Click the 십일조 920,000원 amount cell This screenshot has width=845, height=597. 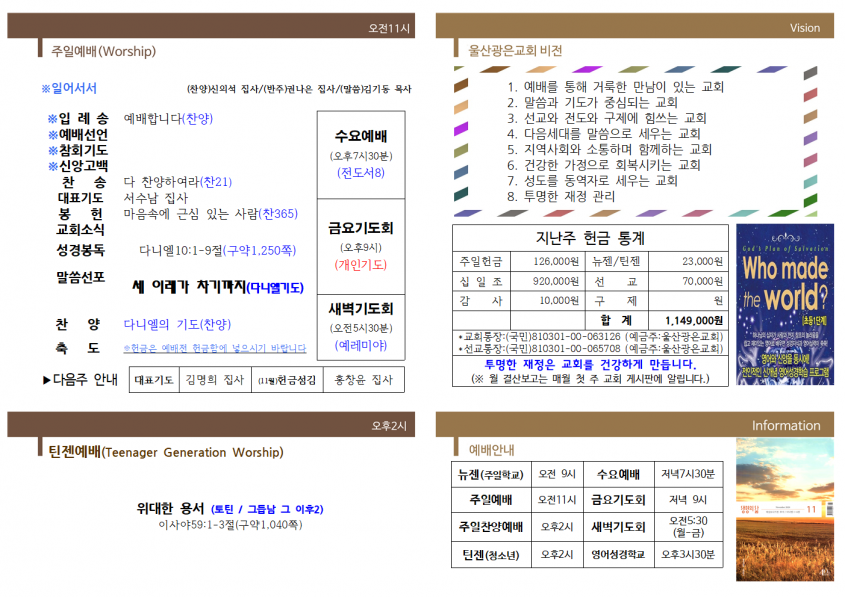[x=548, y=281]
